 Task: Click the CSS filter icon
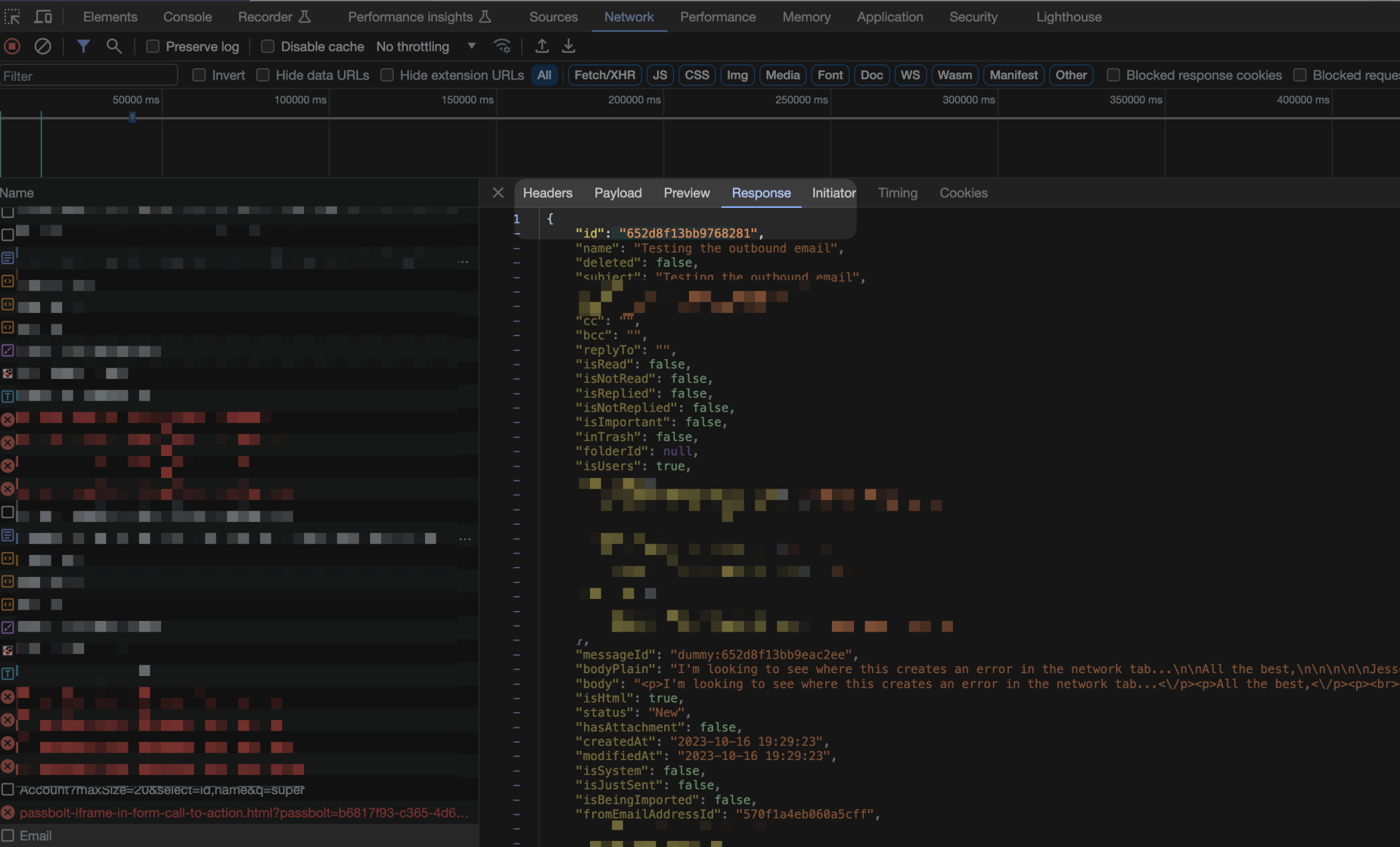coord(697,75)
